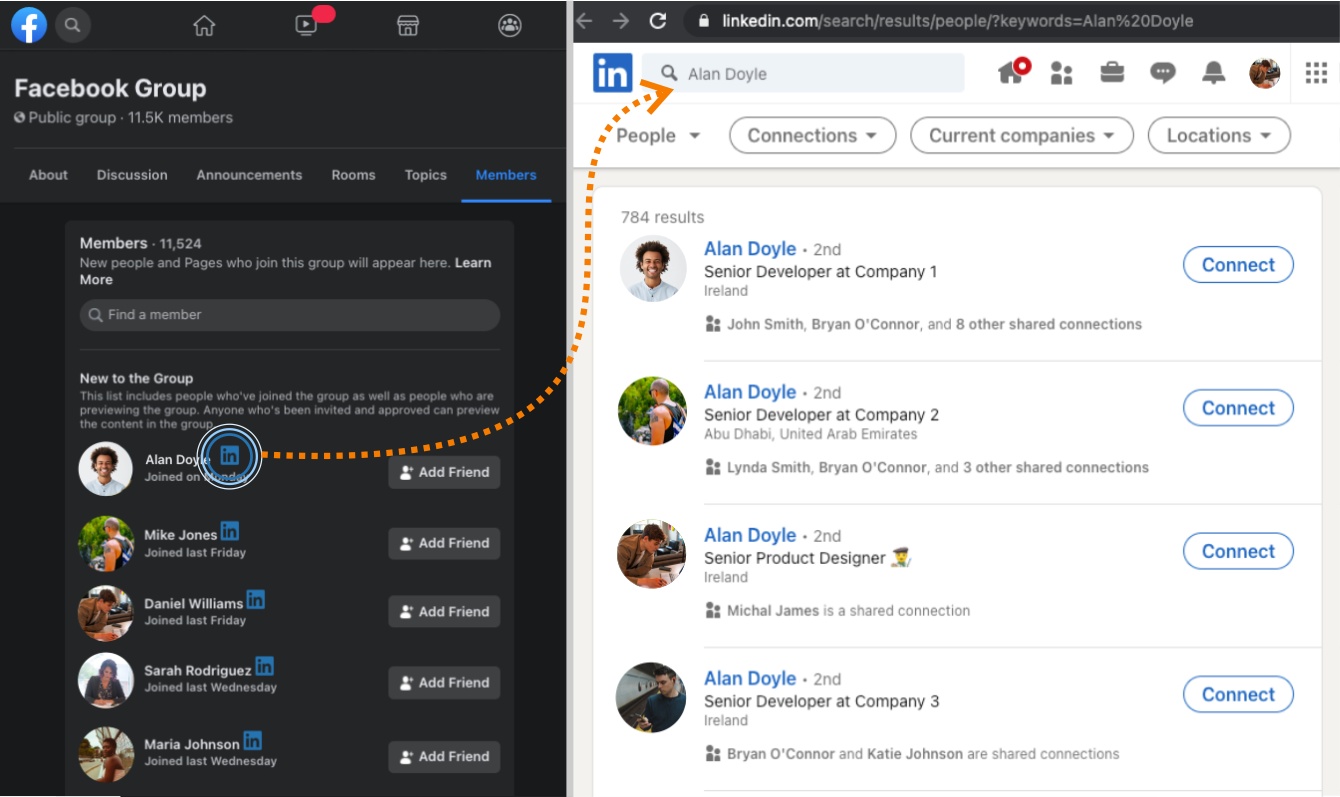The image size is (1340, 797).
Task: Add Friend for Maria Johnson
Action: [x=444, y=757]
